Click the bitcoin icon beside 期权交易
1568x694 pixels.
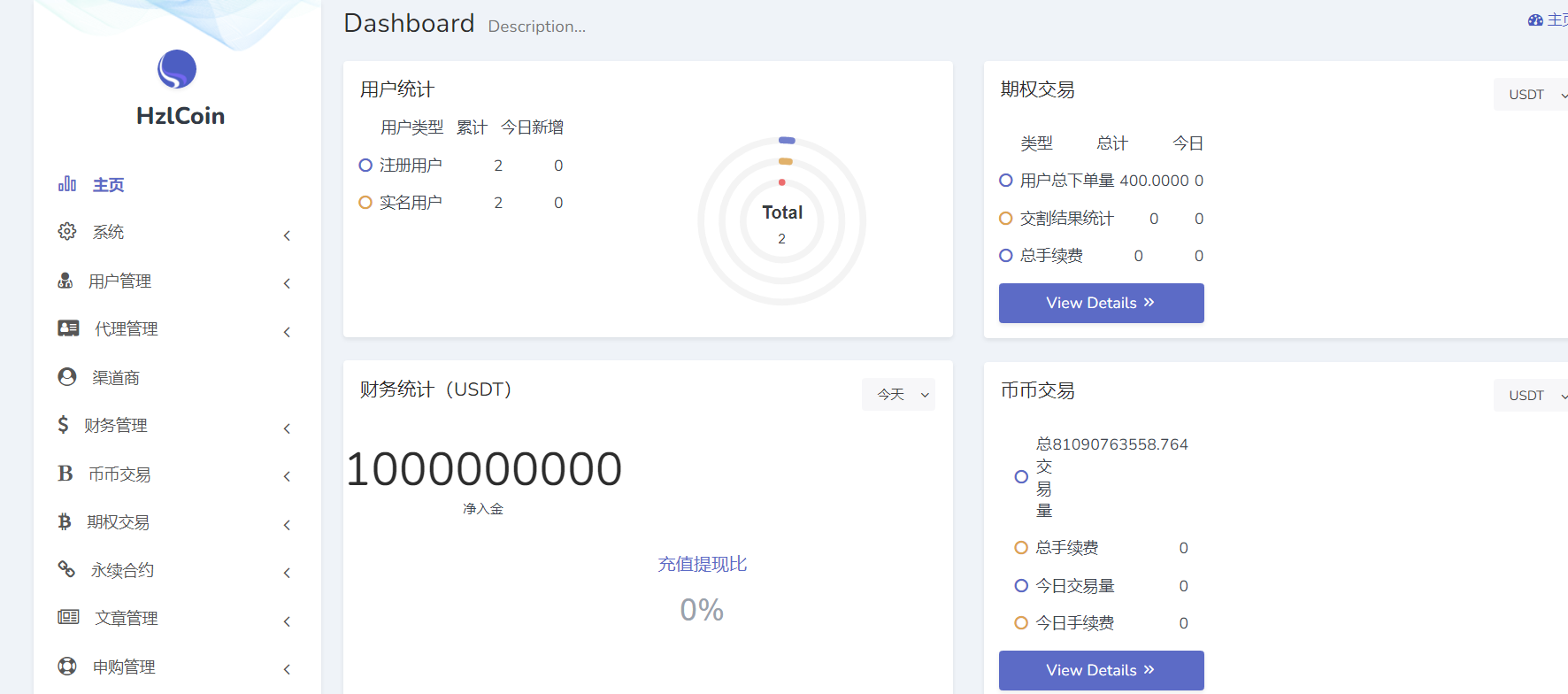pyautogui.click(x=65, y=521)
